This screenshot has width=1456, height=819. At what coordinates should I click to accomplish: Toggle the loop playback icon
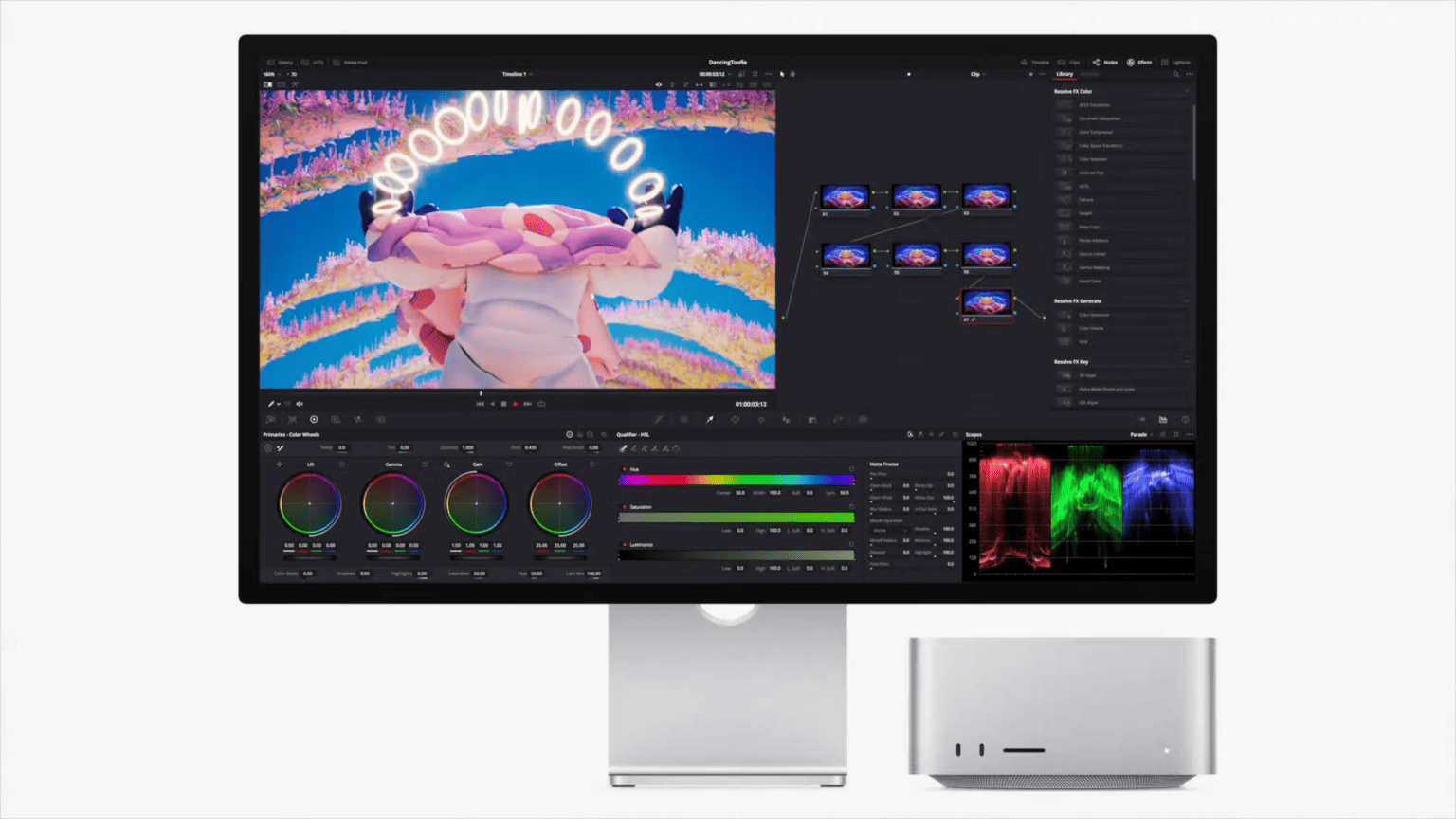tap(541, 404)
